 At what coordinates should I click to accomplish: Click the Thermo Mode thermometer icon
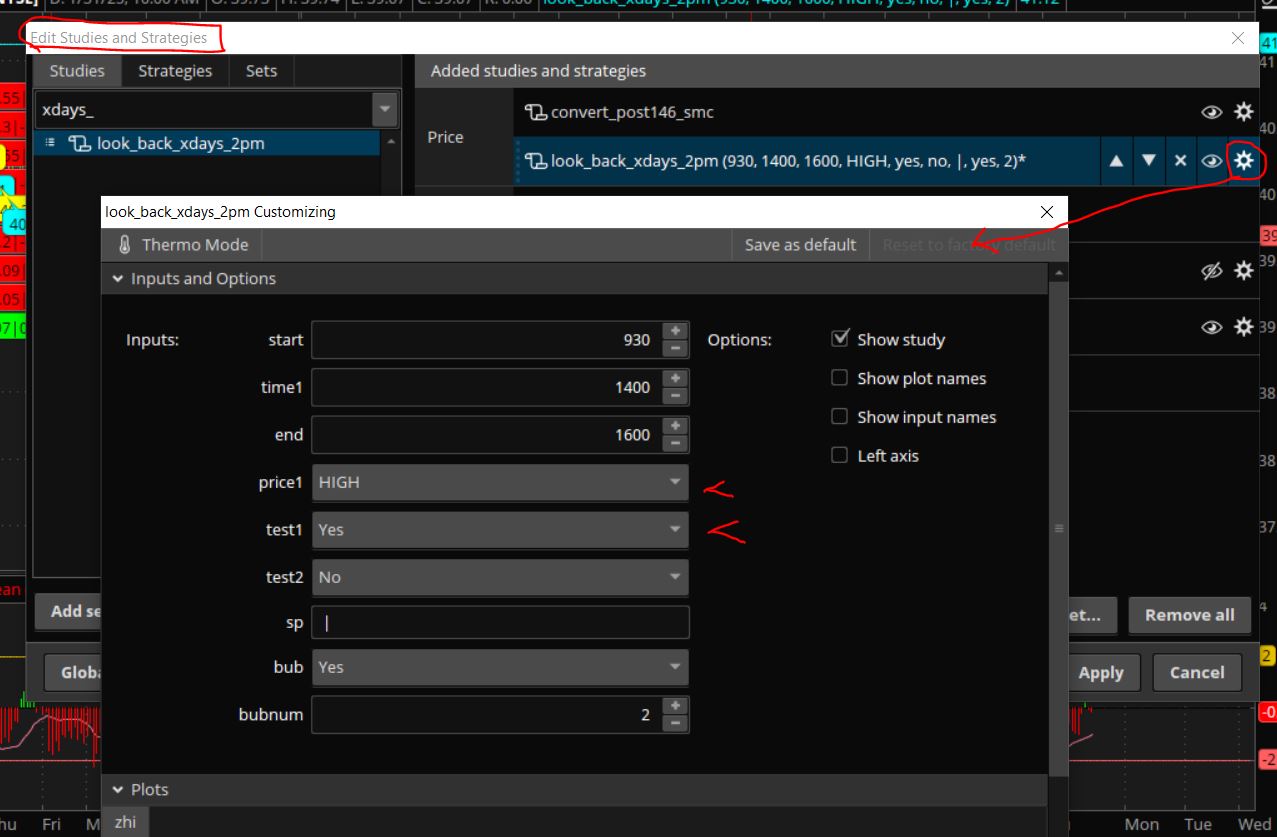coord(124,245)
